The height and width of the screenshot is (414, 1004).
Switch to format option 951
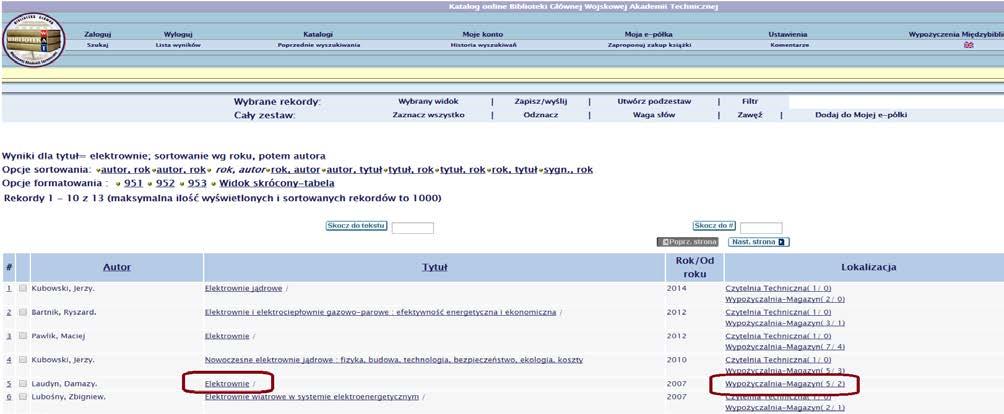pos(133,184)
